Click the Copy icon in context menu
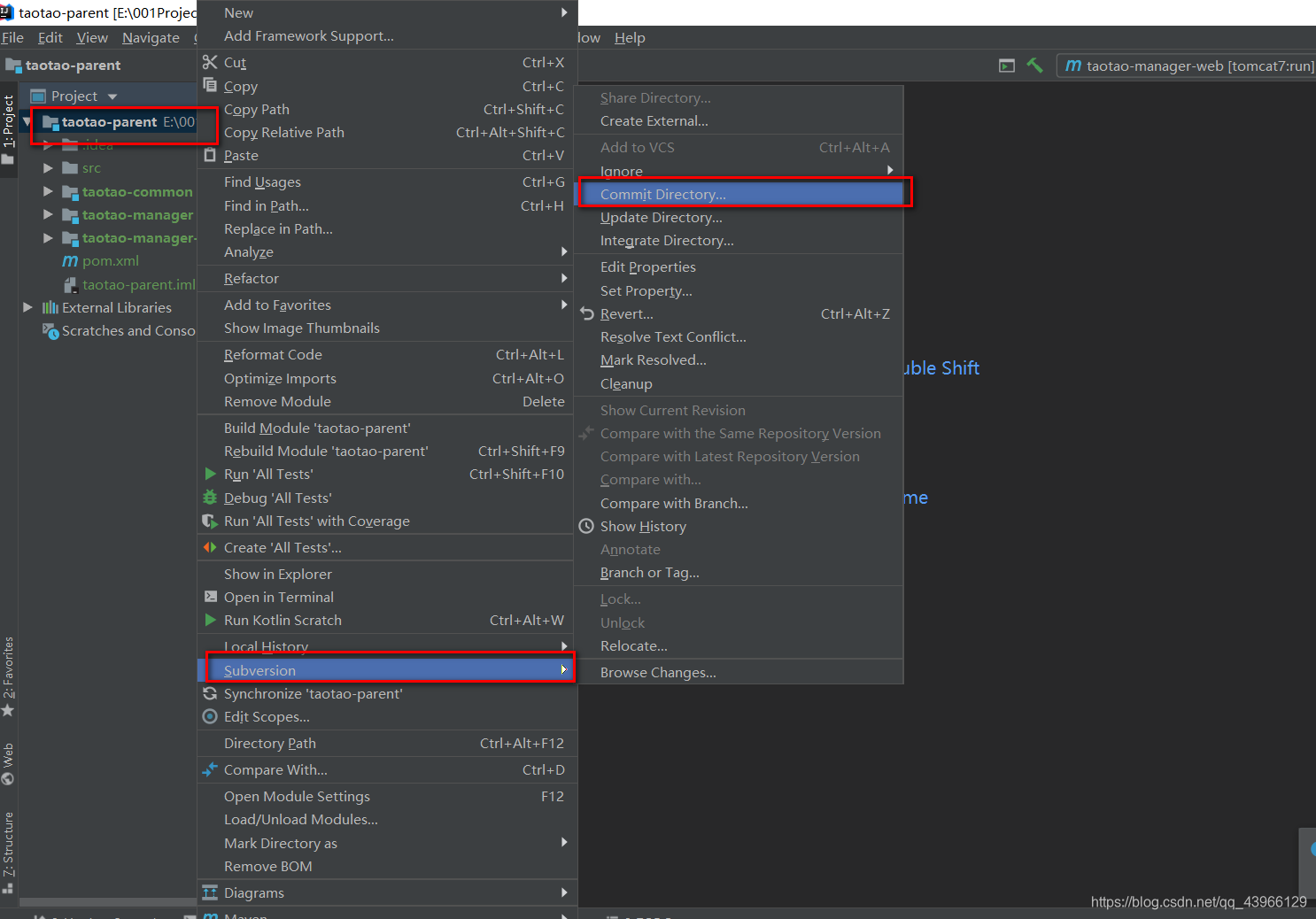 coord(210,85)
